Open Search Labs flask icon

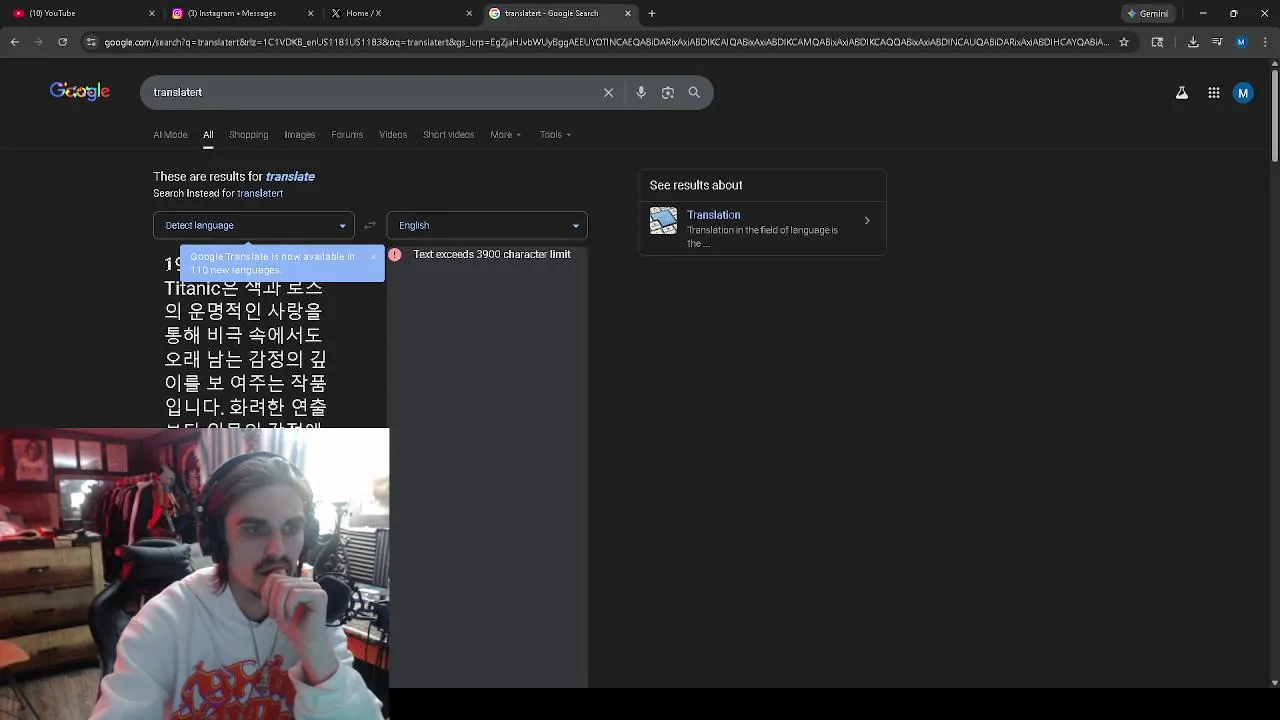(1181, 93)
